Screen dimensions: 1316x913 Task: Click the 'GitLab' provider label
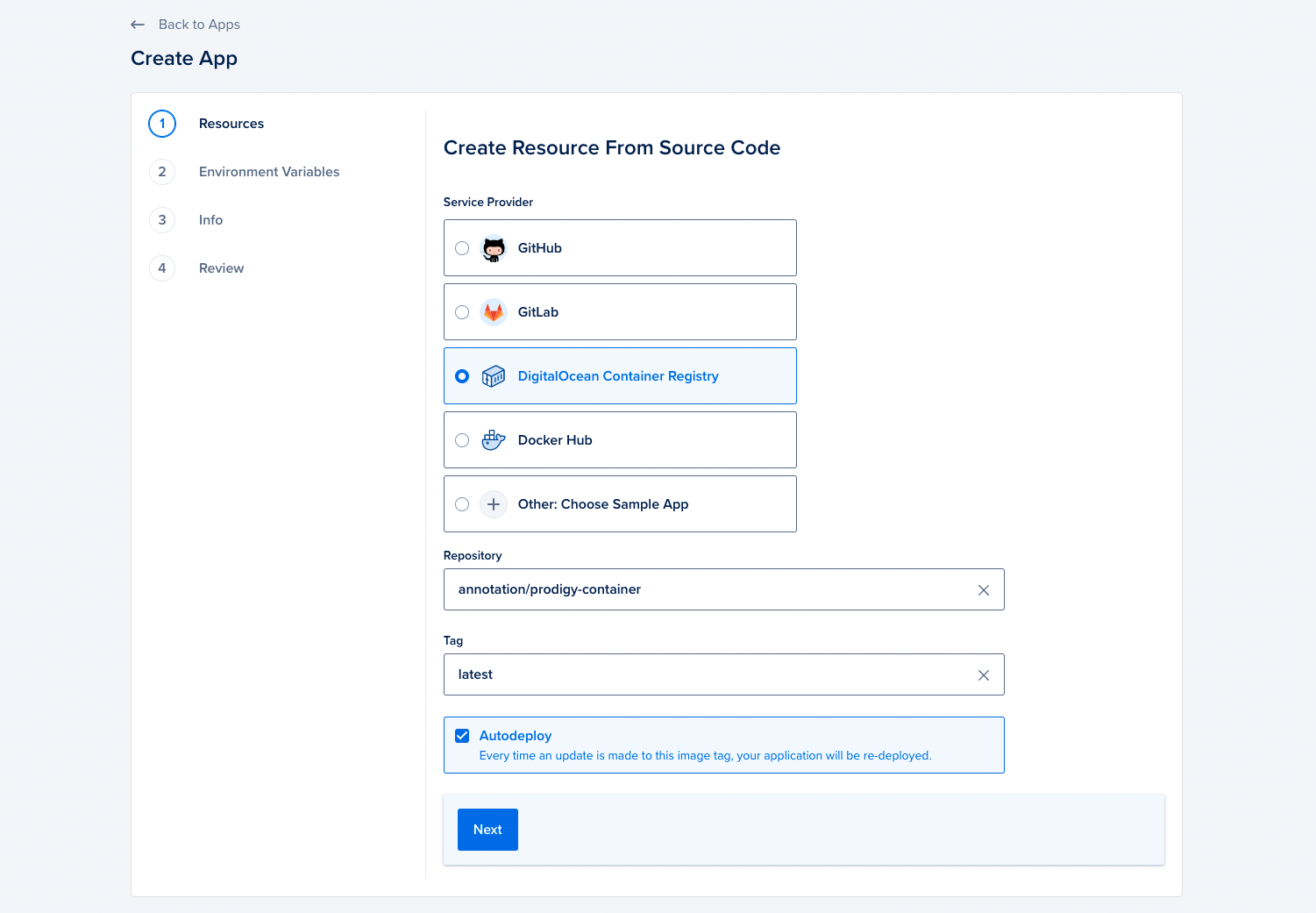(538, 312)
